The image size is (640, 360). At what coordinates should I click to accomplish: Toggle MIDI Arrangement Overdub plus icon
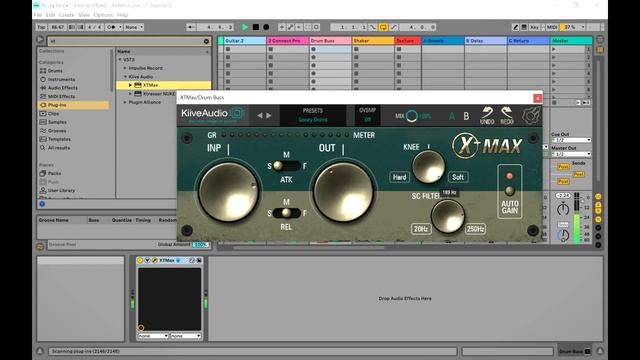(282, 27)
